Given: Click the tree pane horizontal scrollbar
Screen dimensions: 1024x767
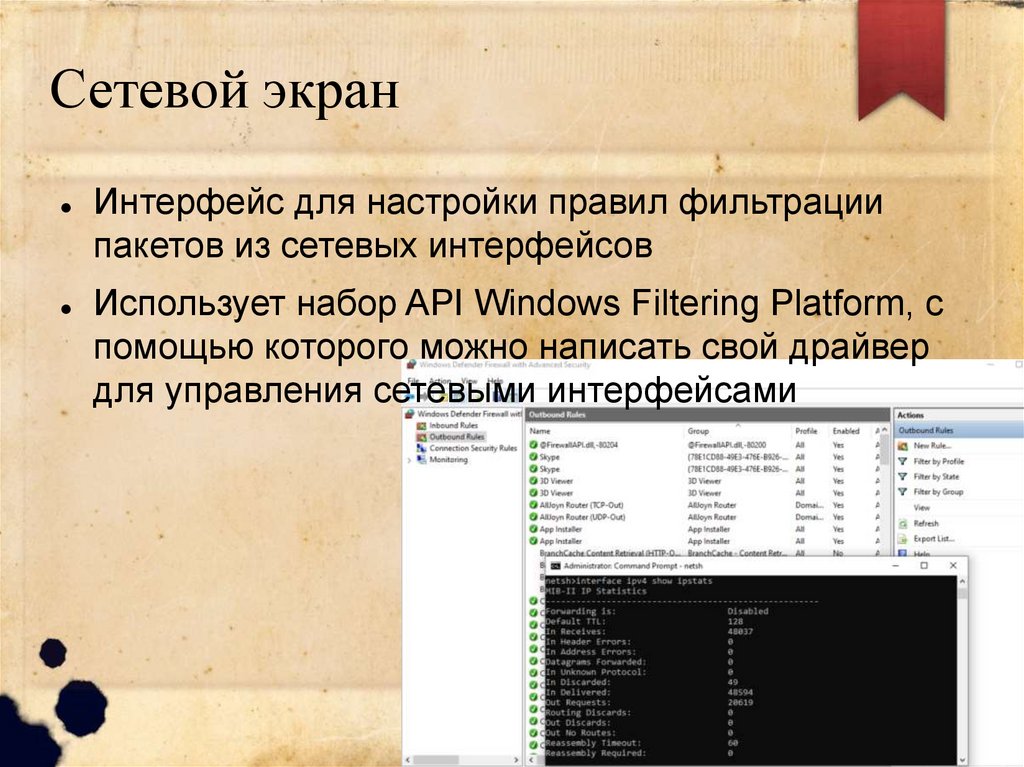Looking at the screenshot, I should point(461,760).
